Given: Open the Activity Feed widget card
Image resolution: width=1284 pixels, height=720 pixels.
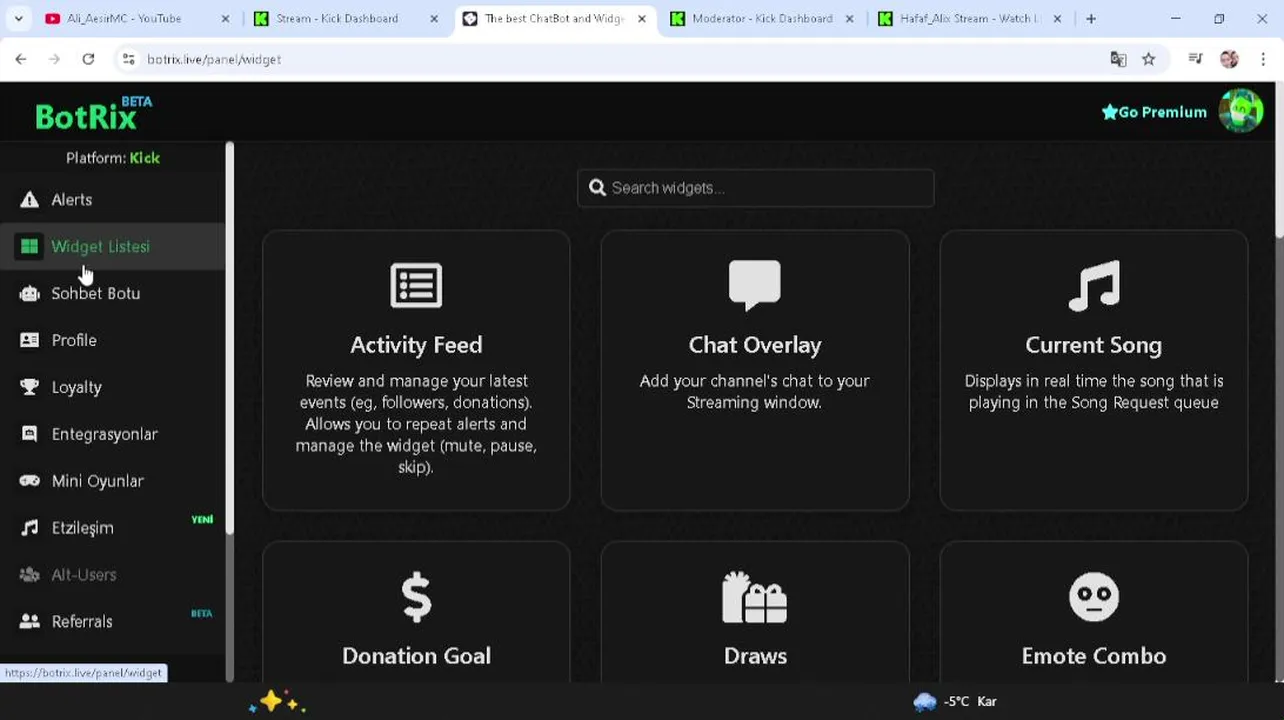Looking at the screenshot, I should [x=416, y=371].
